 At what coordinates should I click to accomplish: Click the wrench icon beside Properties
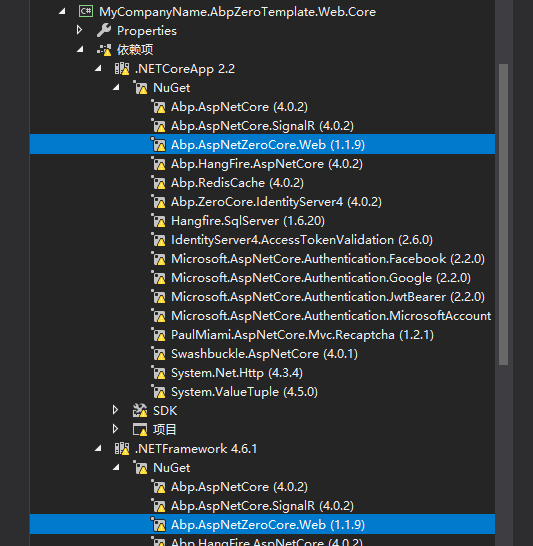coord(104,31)
